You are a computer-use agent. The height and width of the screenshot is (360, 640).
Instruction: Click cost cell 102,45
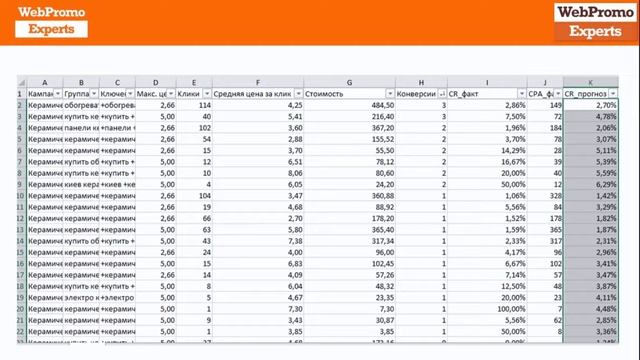point(349,264)
